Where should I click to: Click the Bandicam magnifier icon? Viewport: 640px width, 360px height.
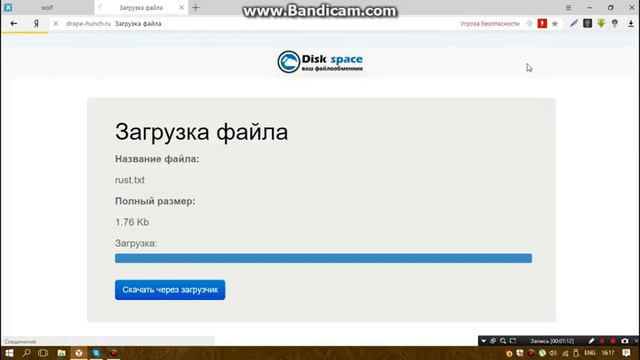[503, 341]
